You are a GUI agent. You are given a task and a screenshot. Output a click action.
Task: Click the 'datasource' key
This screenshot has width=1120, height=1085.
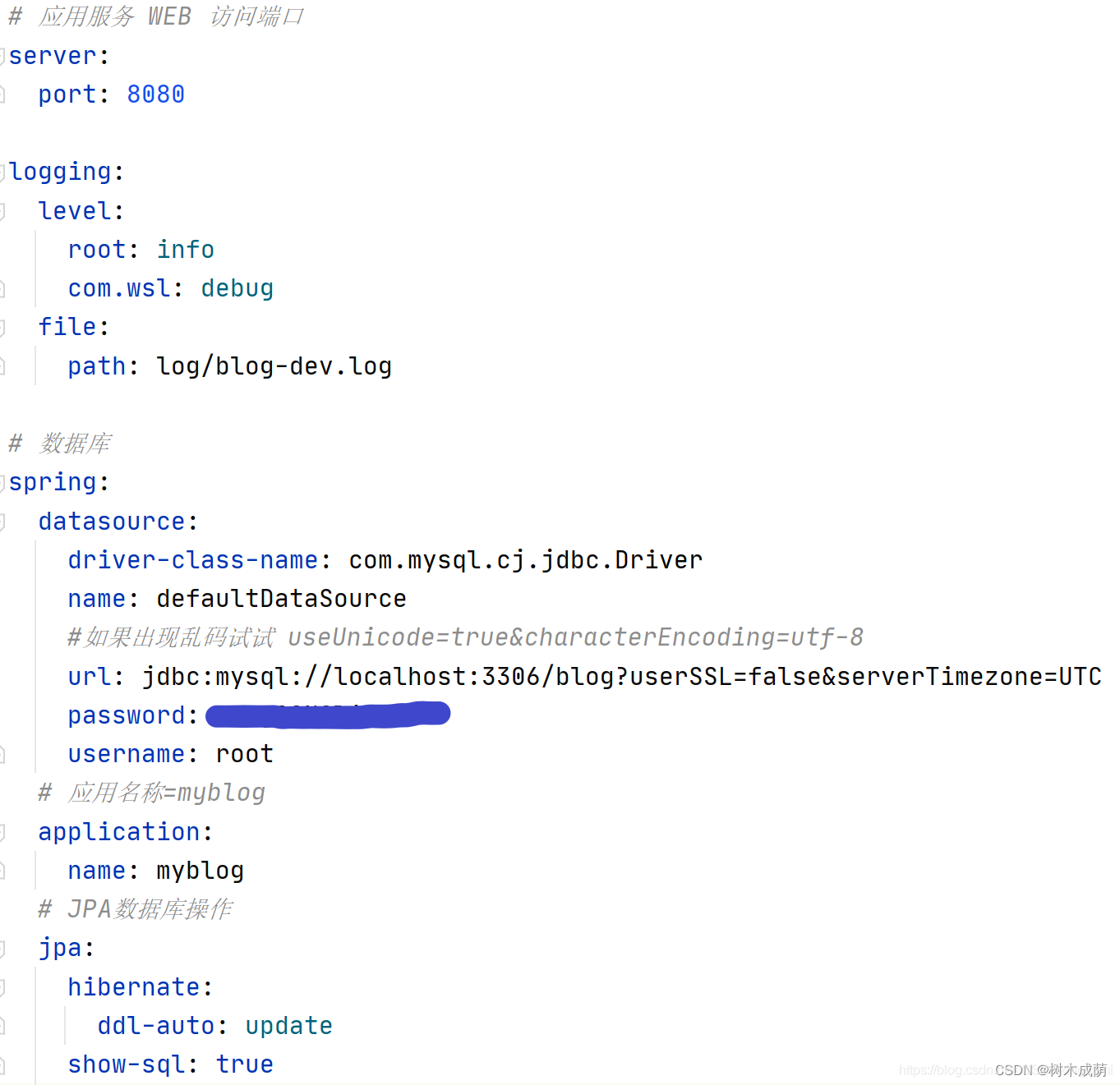[x=112, y=522]
